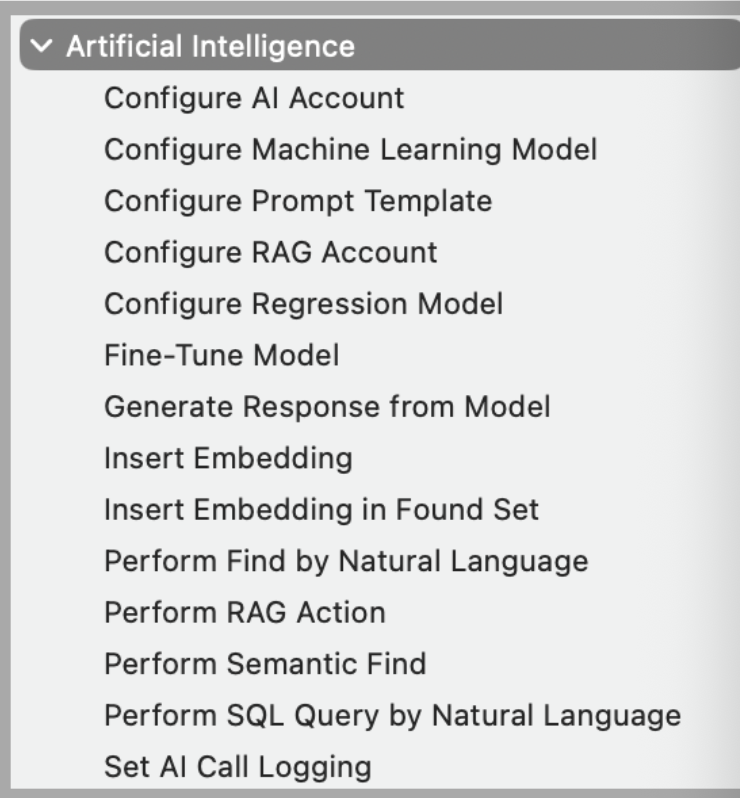Click the word Logging in Set AI Call Logging

tap(315, 767)
